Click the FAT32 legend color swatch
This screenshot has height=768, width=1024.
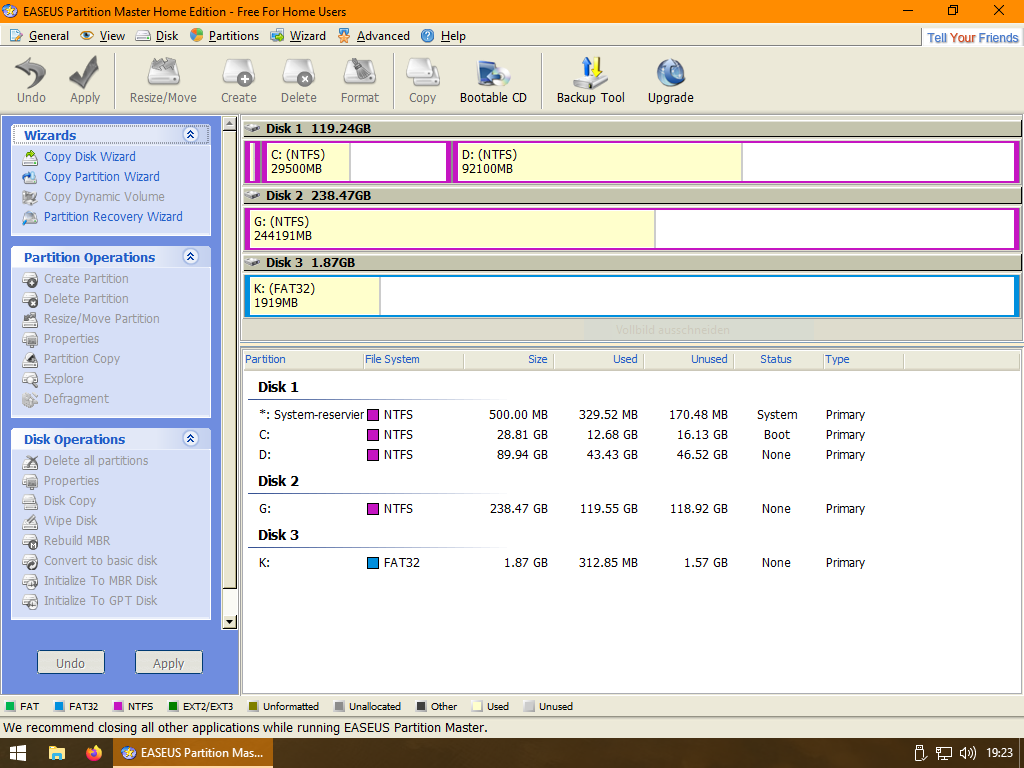pos(59,707)
